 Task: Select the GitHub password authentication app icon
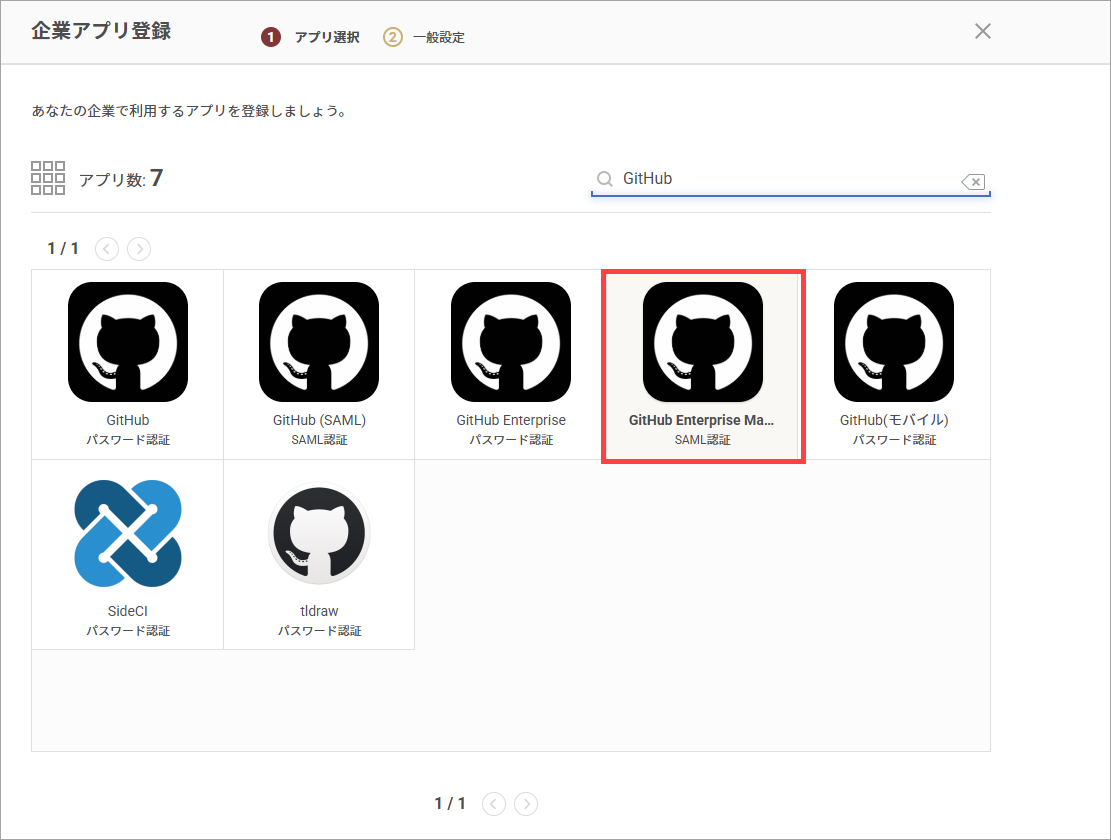tap(128, 342)
